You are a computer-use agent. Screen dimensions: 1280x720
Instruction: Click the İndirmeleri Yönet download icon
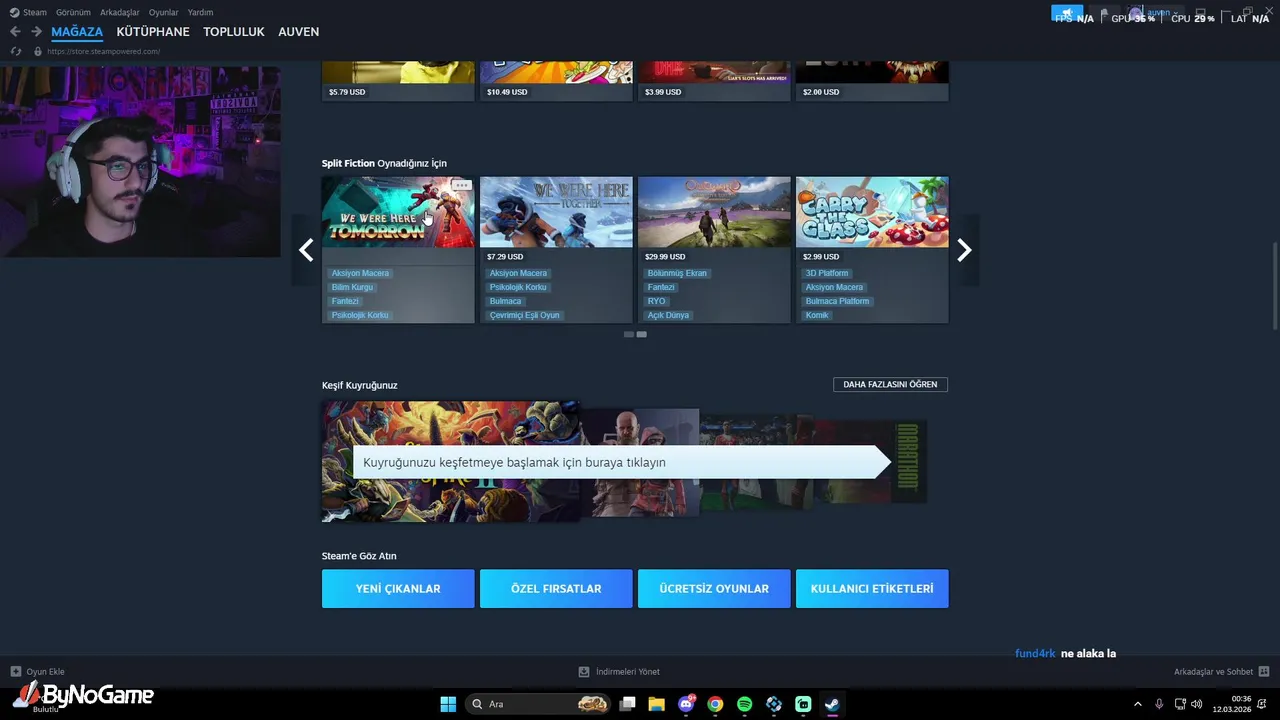[584, 672]
